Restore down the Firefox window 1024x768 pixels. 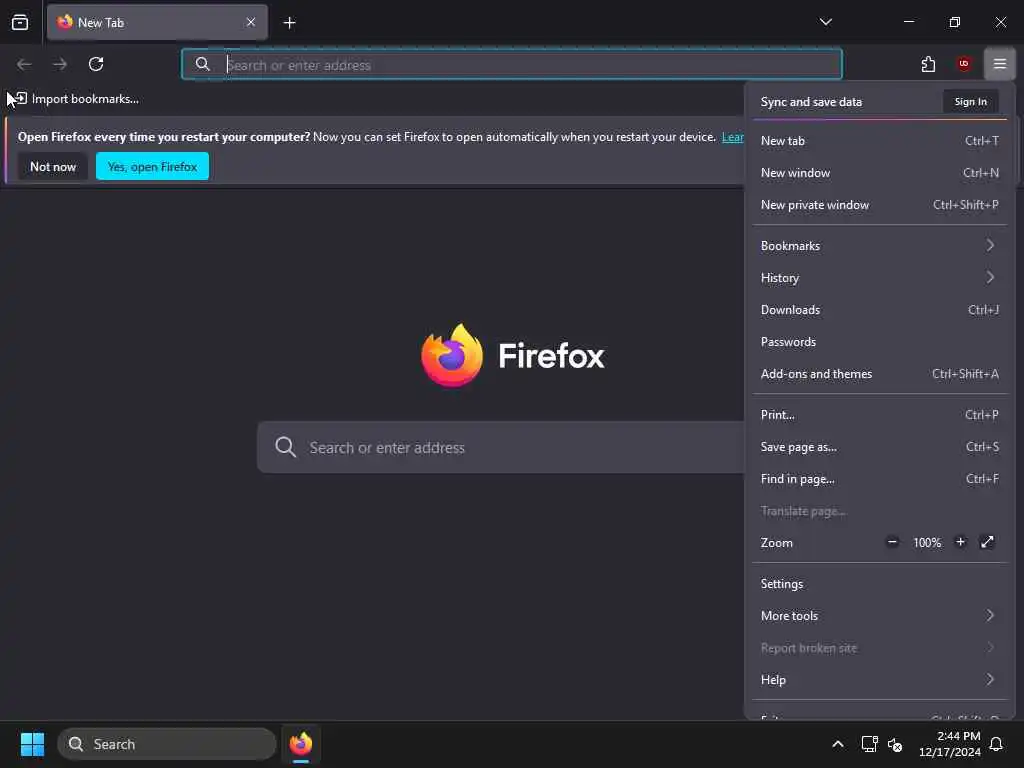(955, 22)
